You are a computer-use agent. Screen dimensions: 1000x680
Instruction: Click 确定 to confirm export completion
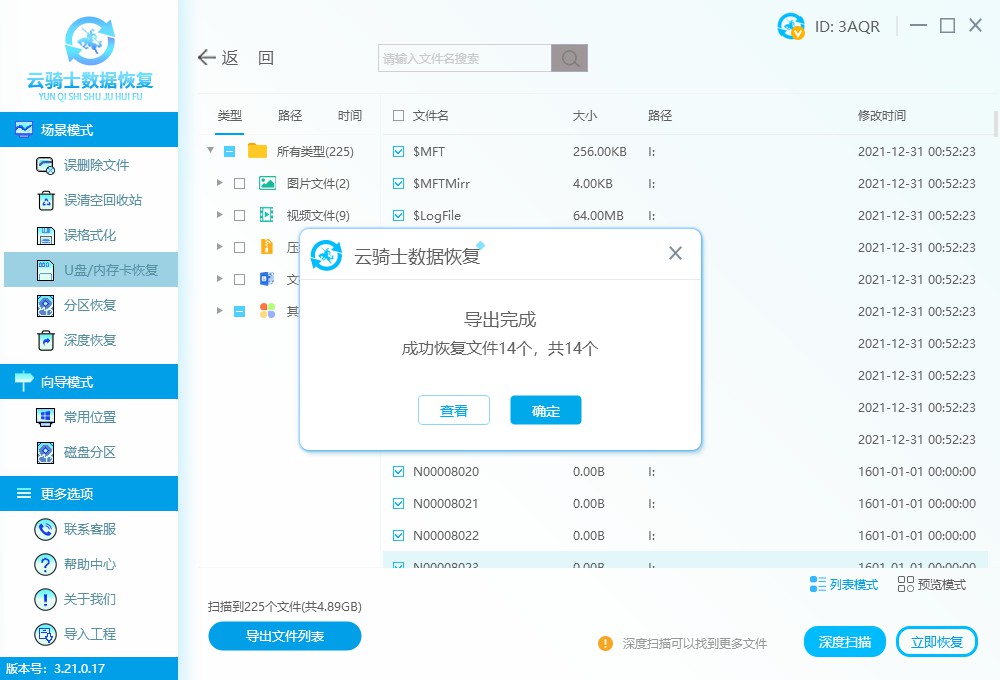click(x=545, y=410)
